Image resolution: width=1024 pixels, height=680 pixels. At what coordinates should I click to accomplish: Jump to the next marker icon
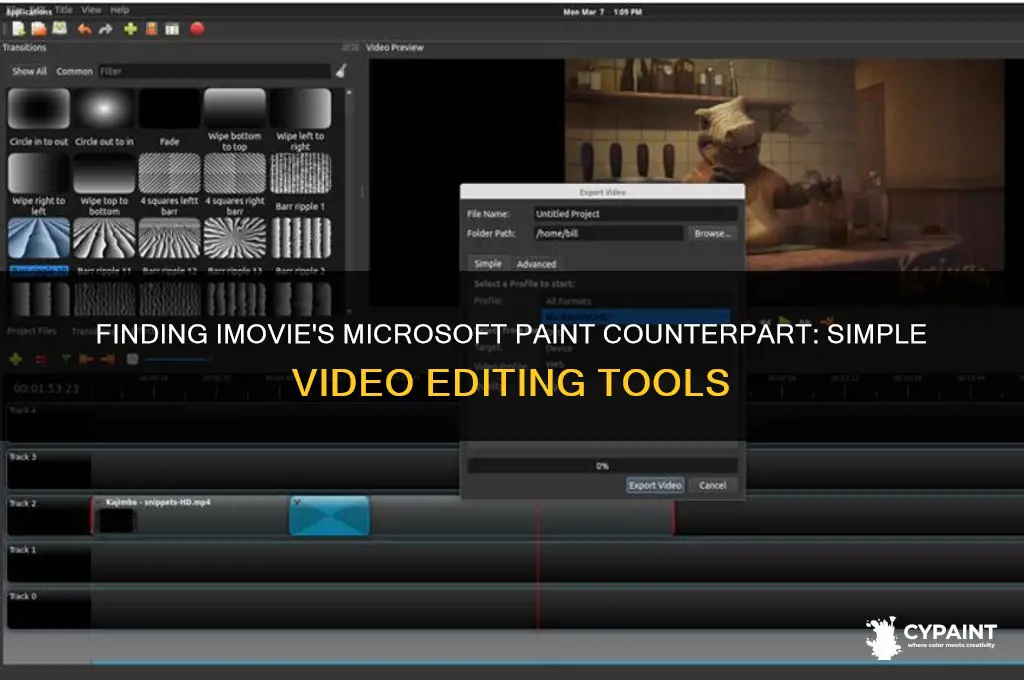(x=108, y=359)
